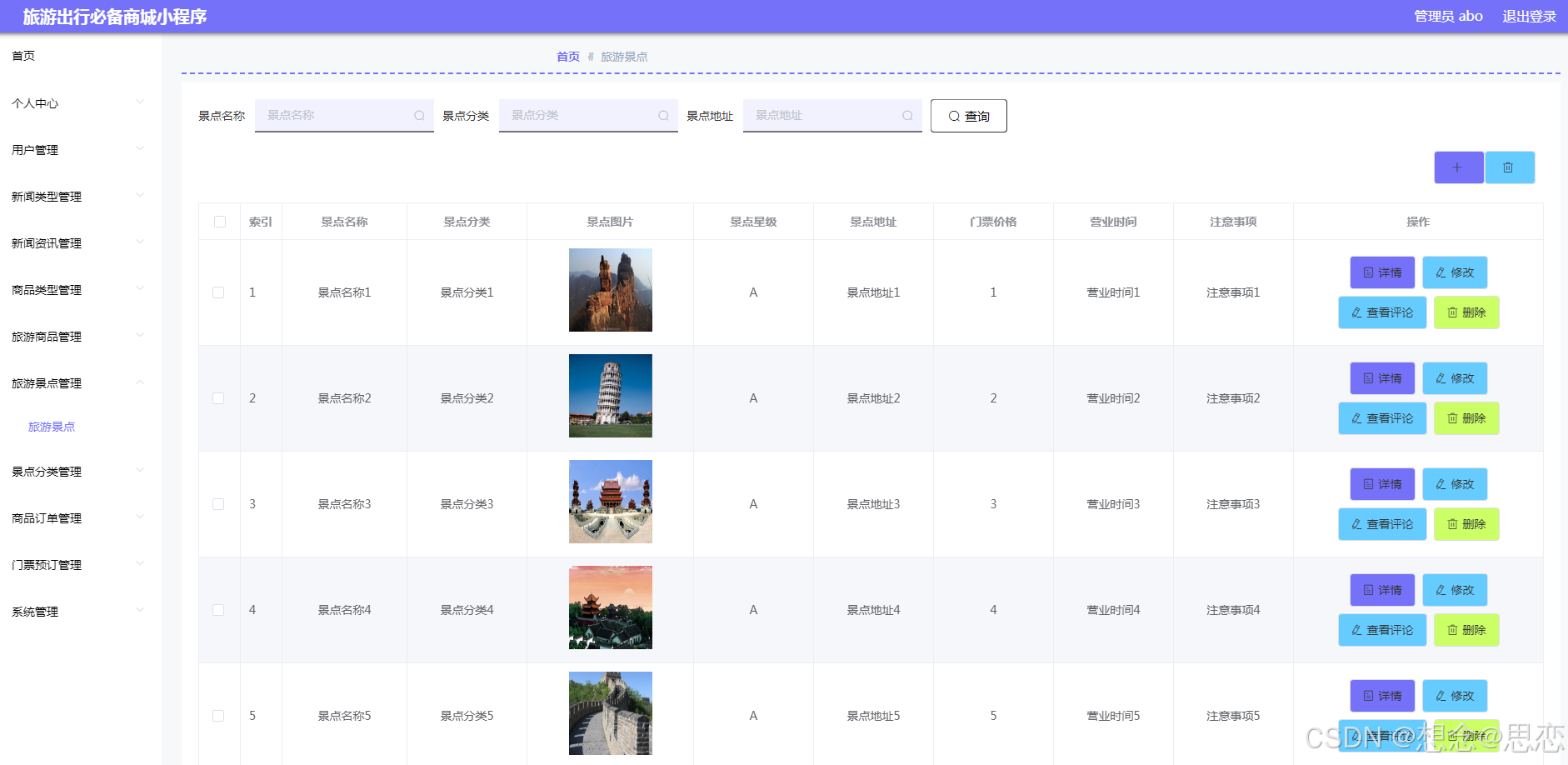The width and height of the screenshot is (1568, 765).
Task: Open 查看评论 for 景点名称1
Action: [1382, 312]
